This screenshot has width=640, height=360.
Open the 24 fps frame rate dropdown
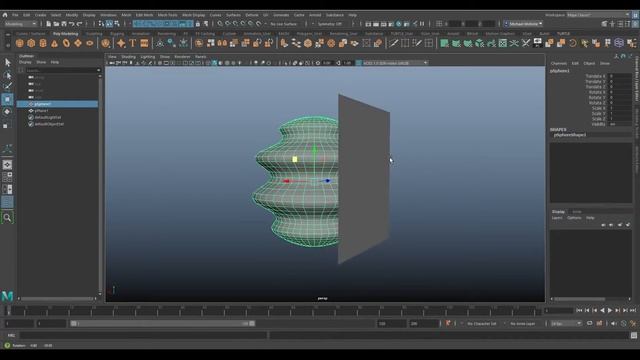(566, 324)
